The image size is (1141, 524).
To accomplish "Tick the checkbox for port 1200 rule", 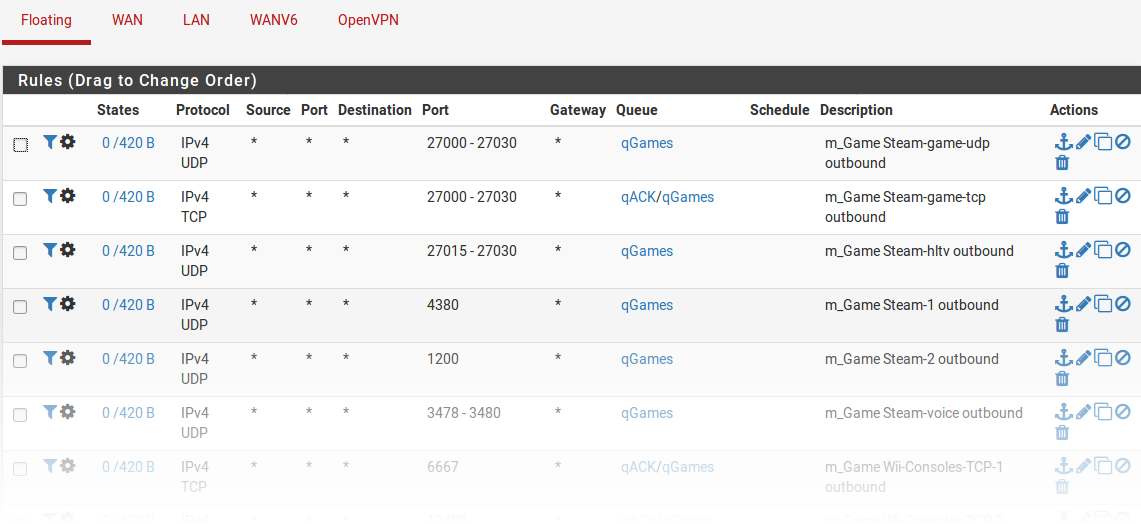I will coord(20,361).
